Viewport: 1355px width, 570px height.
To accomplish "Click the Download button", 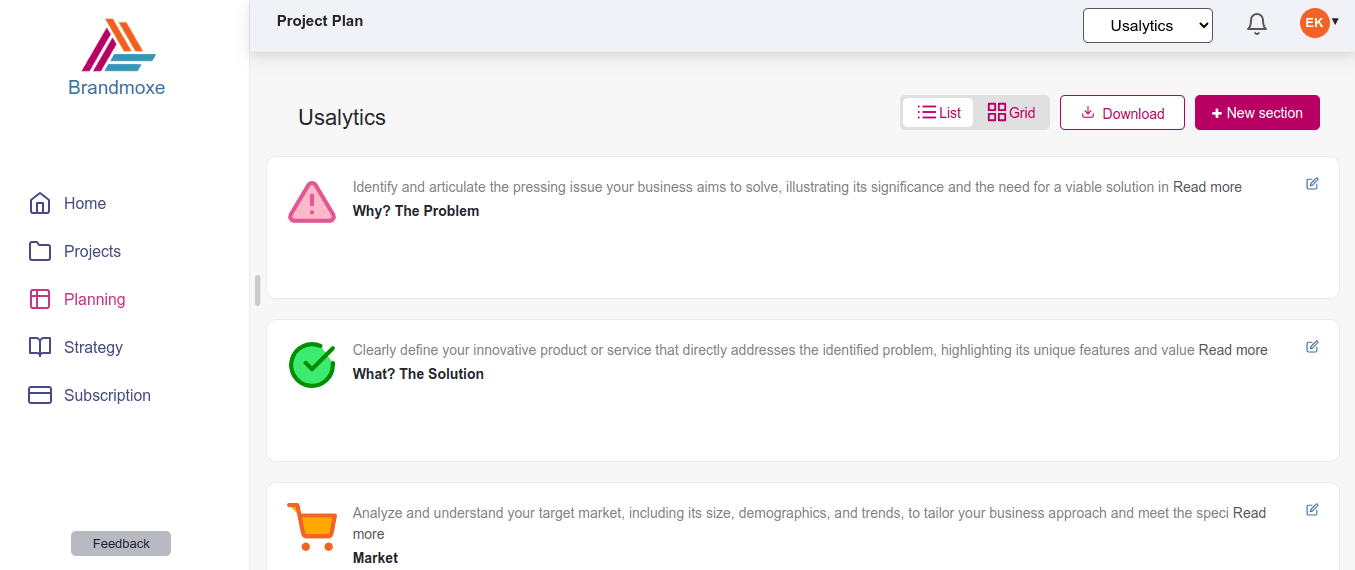I will click(x=1122, y=113).
